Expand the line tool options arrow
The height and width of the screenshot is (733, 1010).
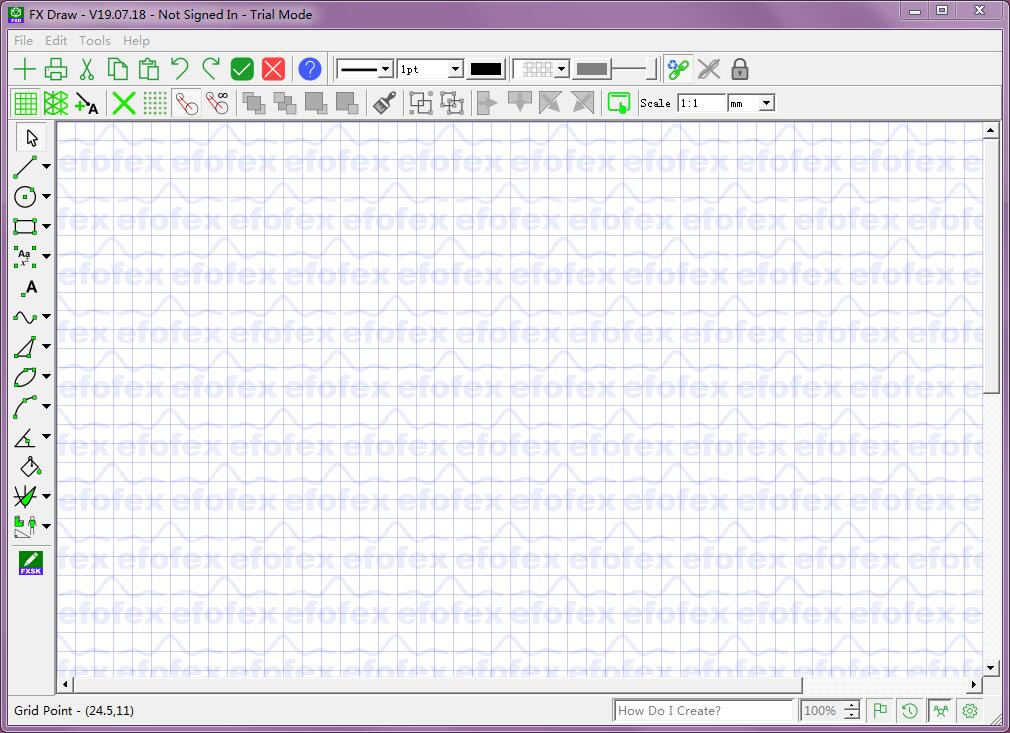(46, 167)
